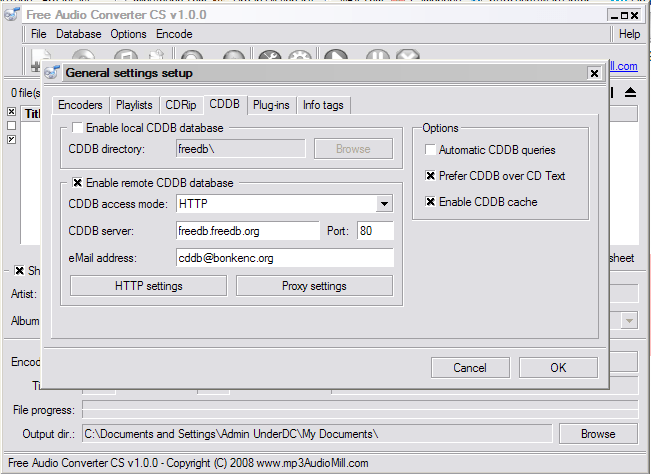The width and height of the screenshot is (651, 474).
Task: Toggle Enable CDDB cache checkbox
Action: tap(430, 202)
